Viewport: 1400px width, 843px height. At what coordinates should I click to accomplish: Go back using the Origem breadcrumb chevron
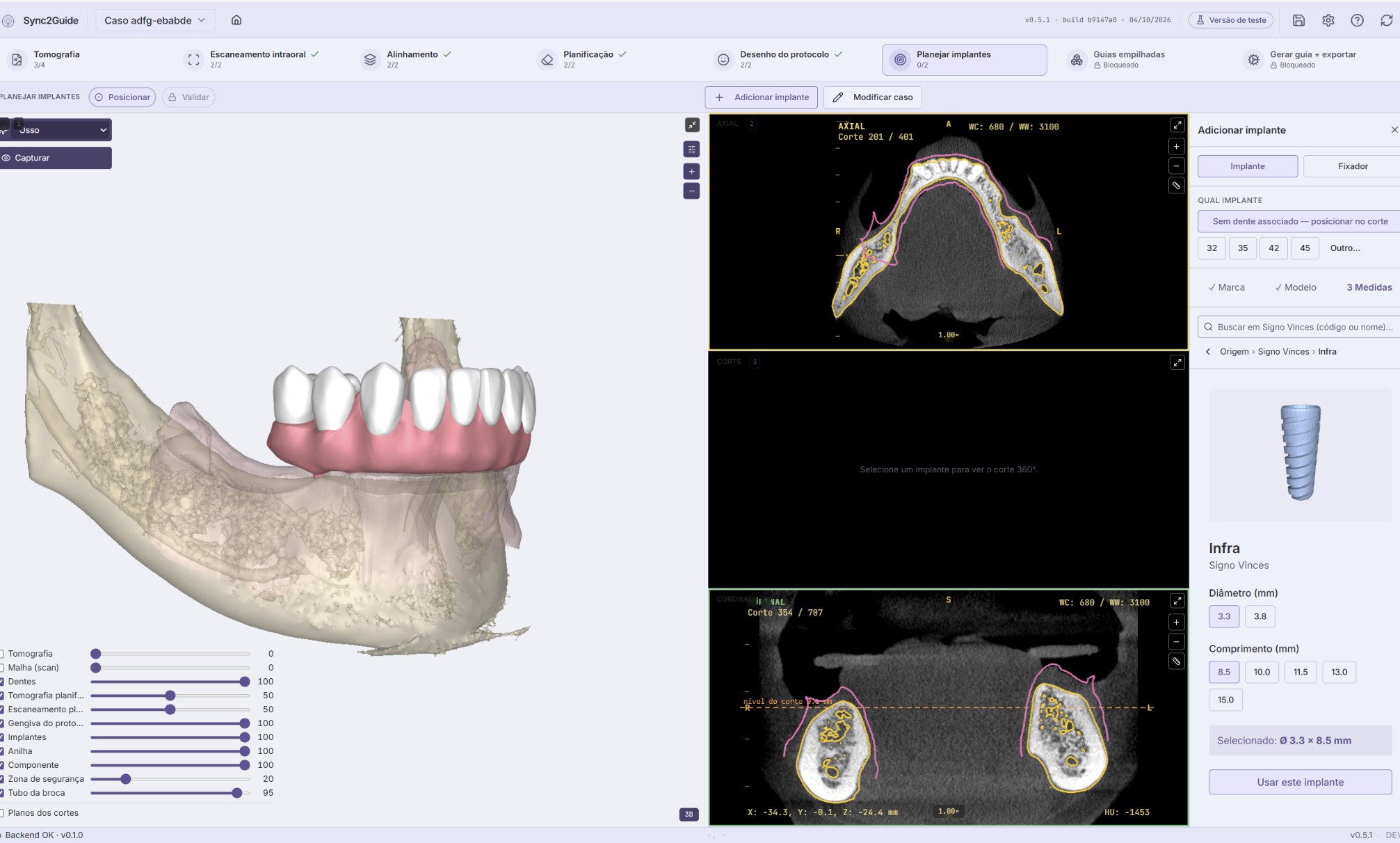1208,352
